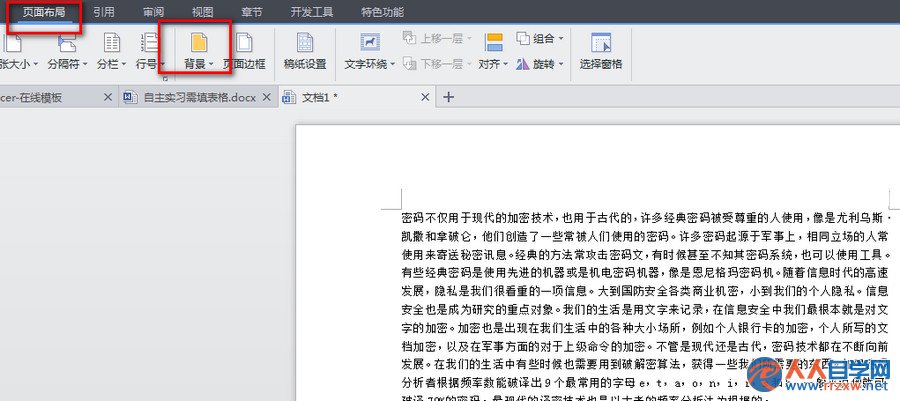Expand the 分隔符 dropdown arrow
This screenshot has width=900, height=401.
[x=85, y=64]
